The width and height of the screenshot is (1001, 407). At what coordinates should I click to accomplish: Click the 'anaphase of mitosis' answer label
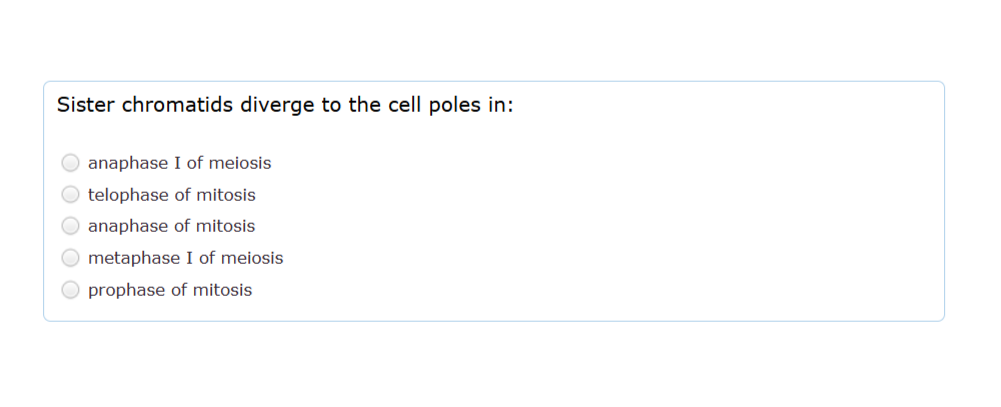tap(171, 226)
